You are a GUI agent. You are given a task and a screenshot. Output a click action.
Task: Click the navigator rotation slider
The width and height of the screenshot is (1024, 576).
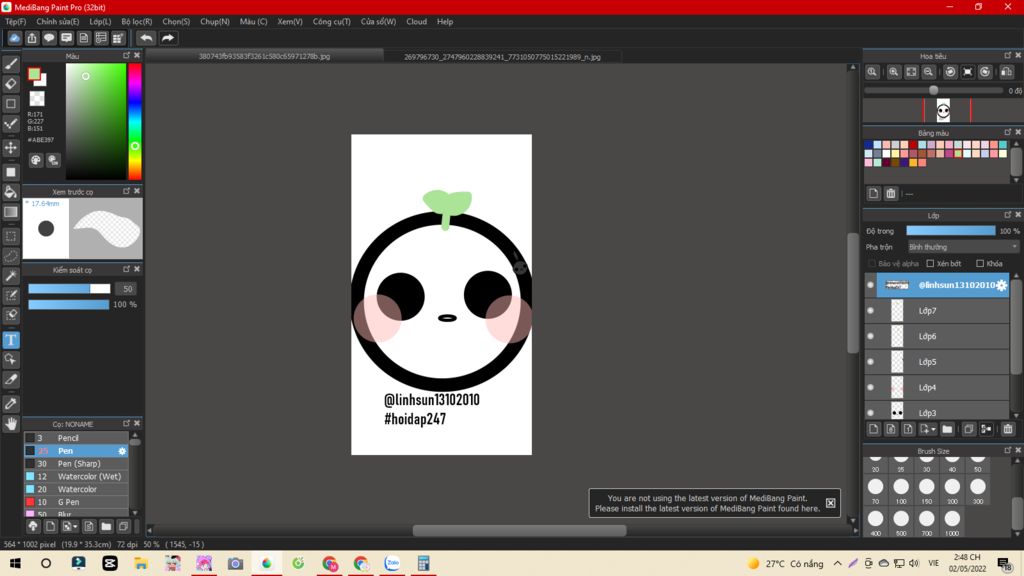coord(934,90)
